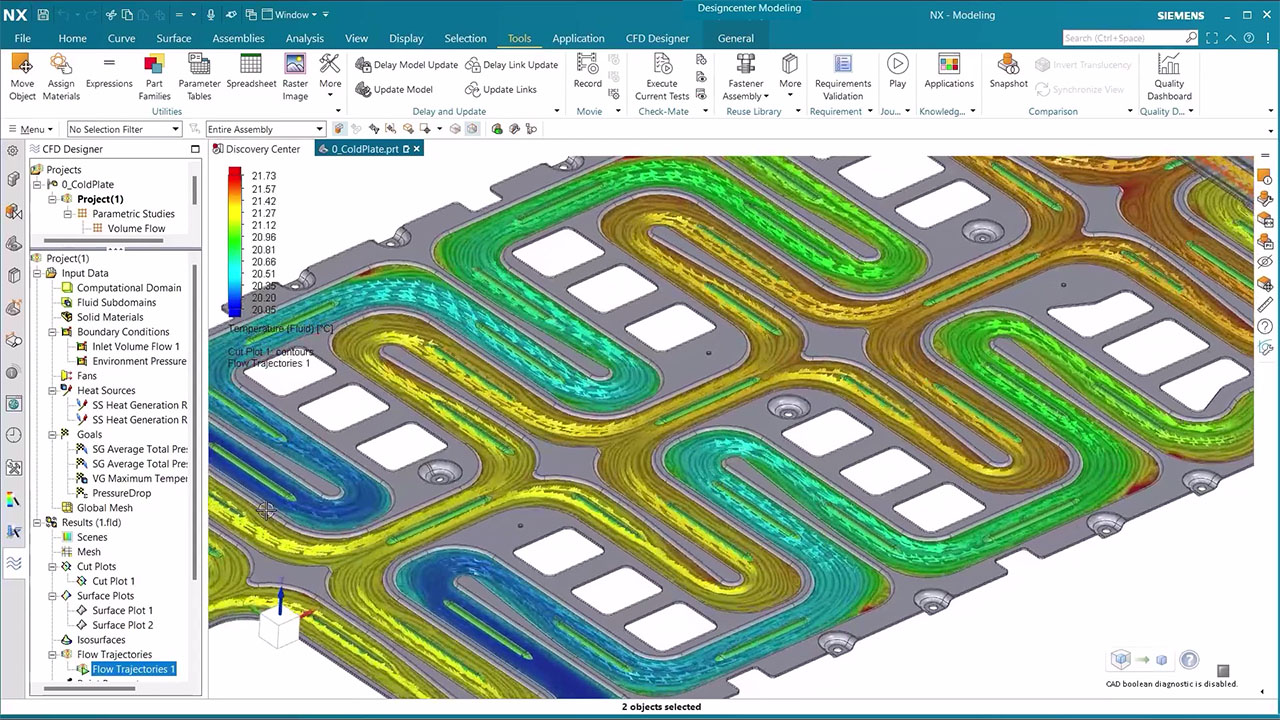Switch to the CFD Designer ribbon tab

click(x=657, y=38)
